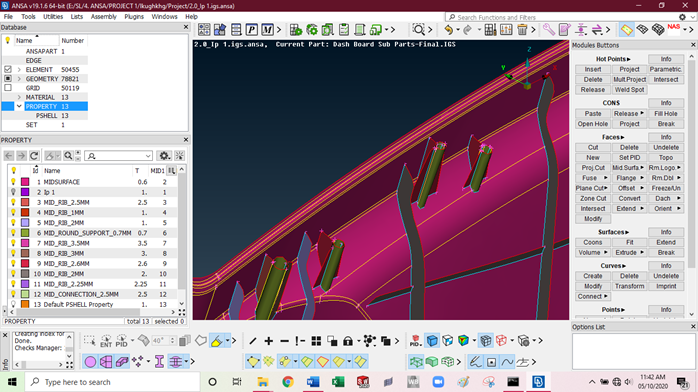Screen dimensions: 698x392
Task: Open the Mid.Surfa. submenu arrow
Action: 642,168
